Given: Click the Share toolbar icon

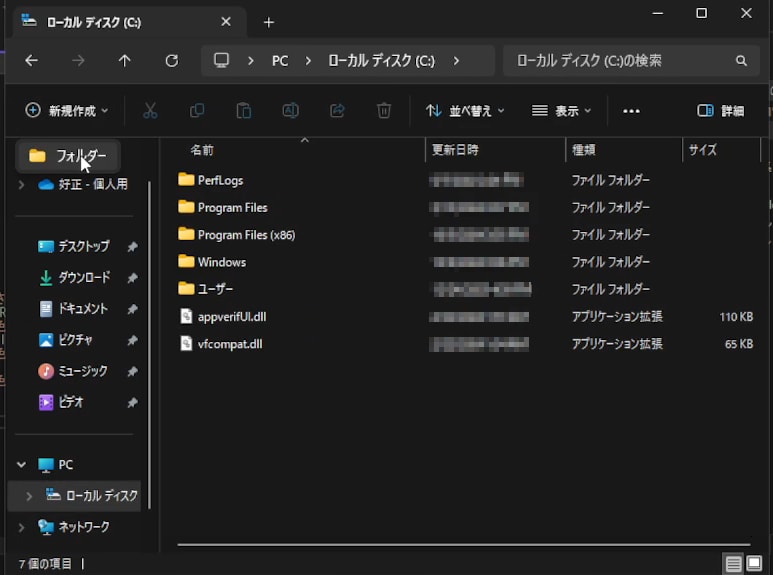Looking at the screenshot, I should [337, 110].
